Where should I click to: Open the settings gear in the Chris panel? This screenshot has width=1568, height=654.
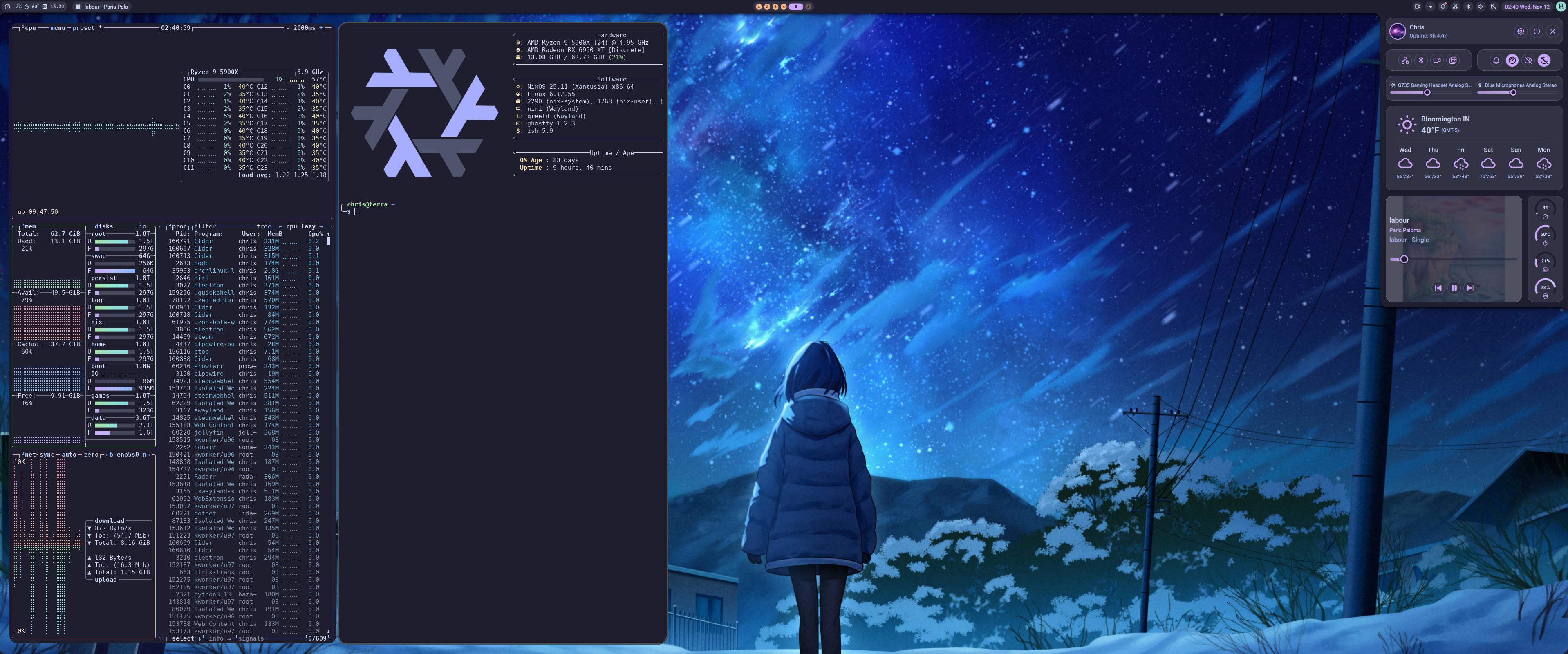[1521, 31]
